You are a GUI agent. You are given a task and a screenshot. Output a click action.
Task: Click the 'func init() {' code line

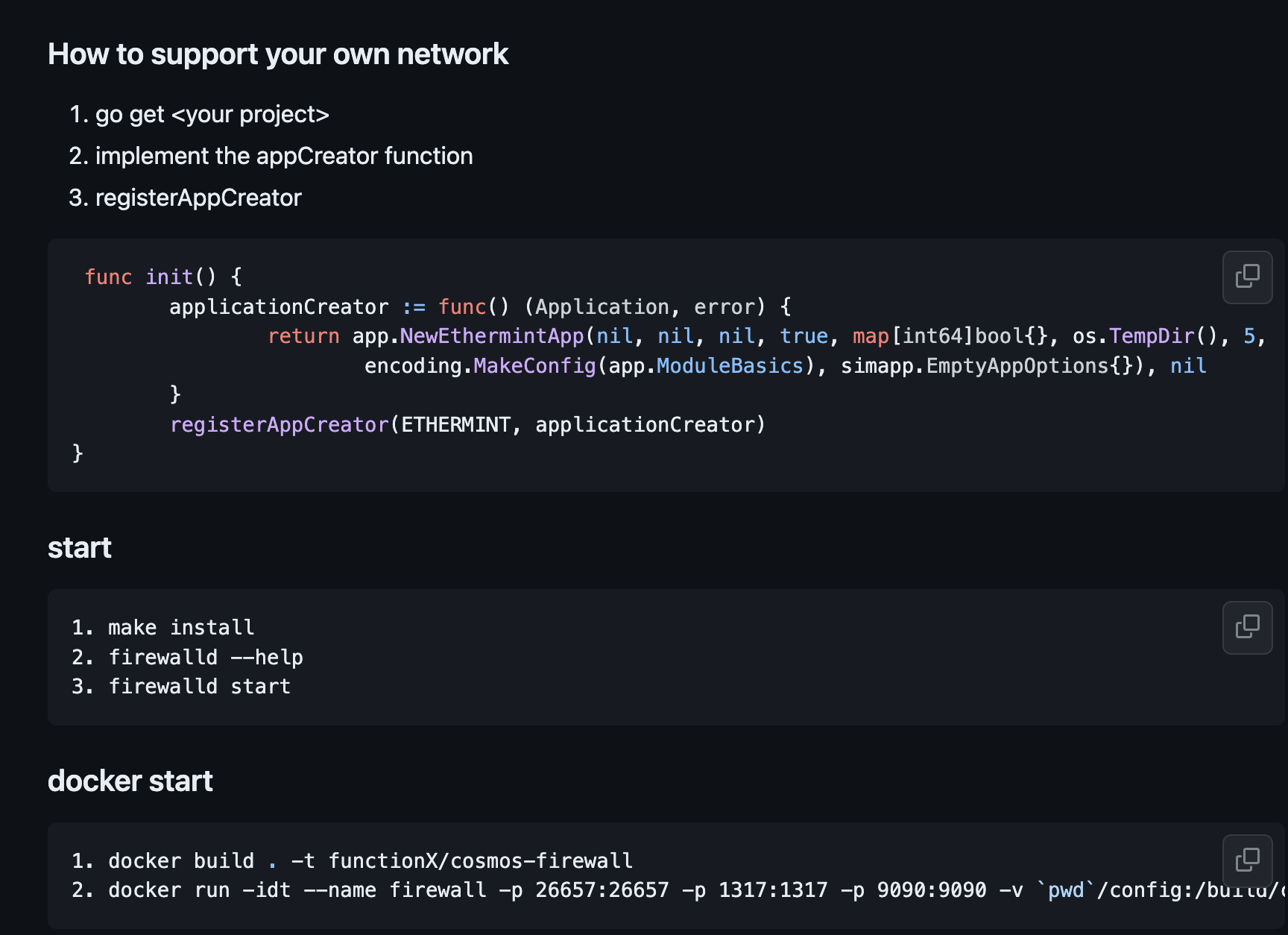point(164,277)
